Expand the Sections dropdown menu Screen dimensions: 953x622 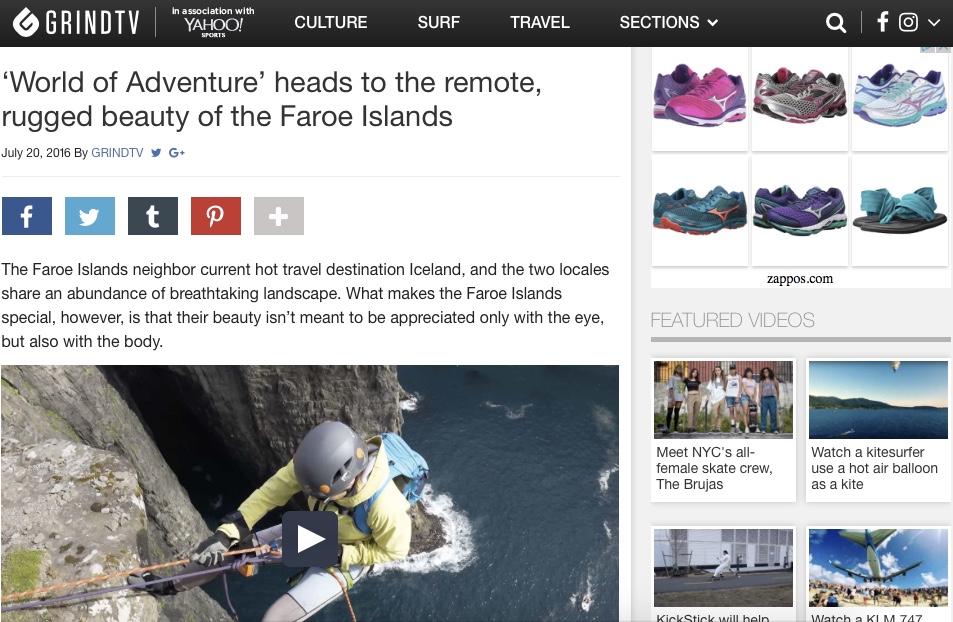click(x=669, y=22)
